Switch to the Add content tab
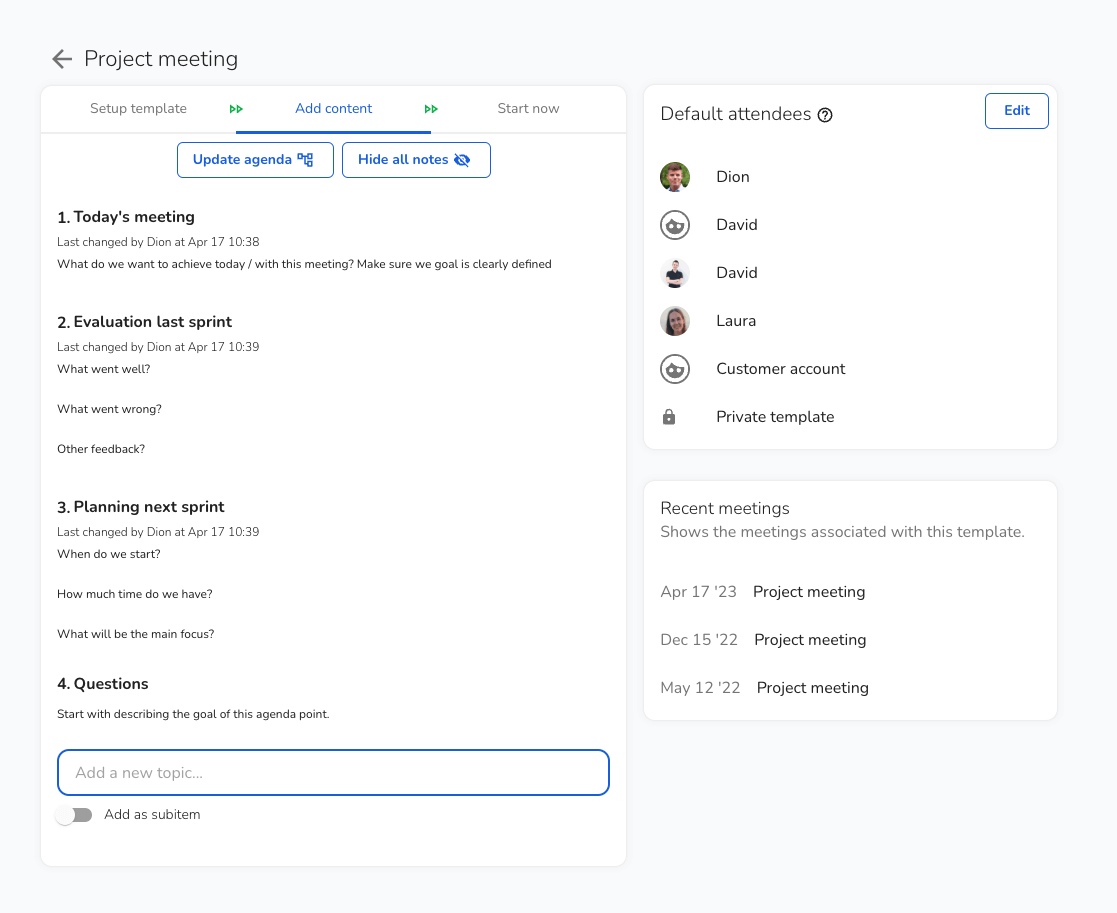Viewport: 1117px width, 913px height. coord(333,108)
